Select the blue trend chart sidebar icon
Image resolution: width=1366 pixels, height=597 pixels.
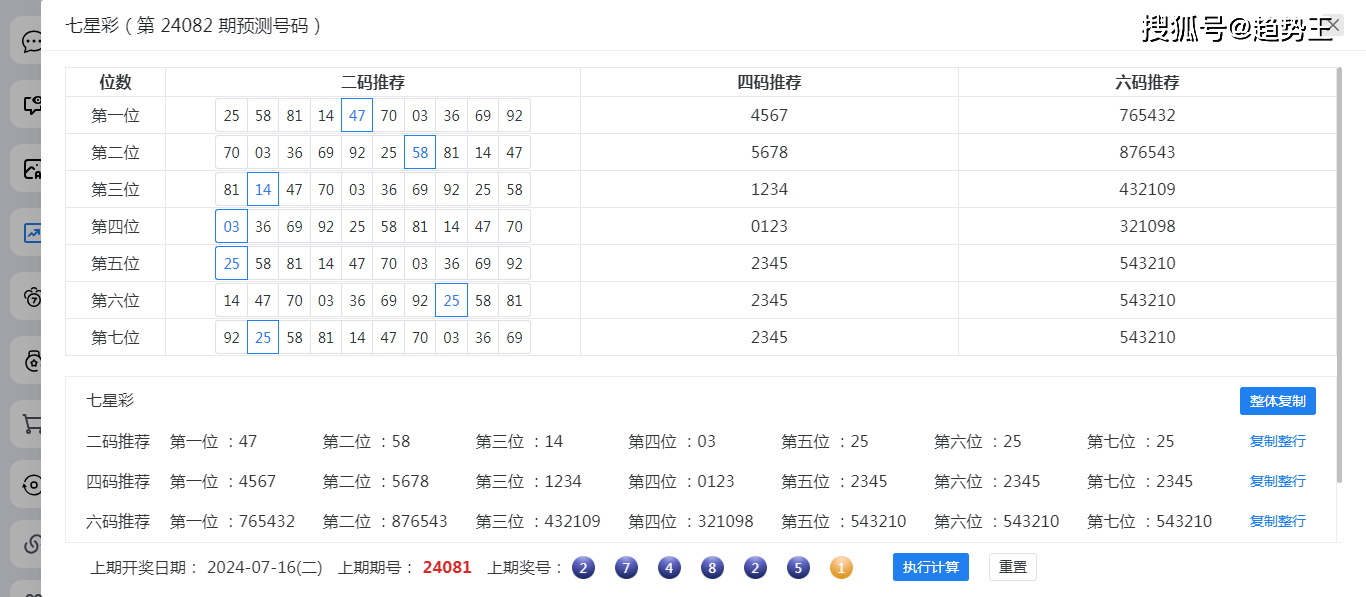pyautogui.click(x=31, y=233)
